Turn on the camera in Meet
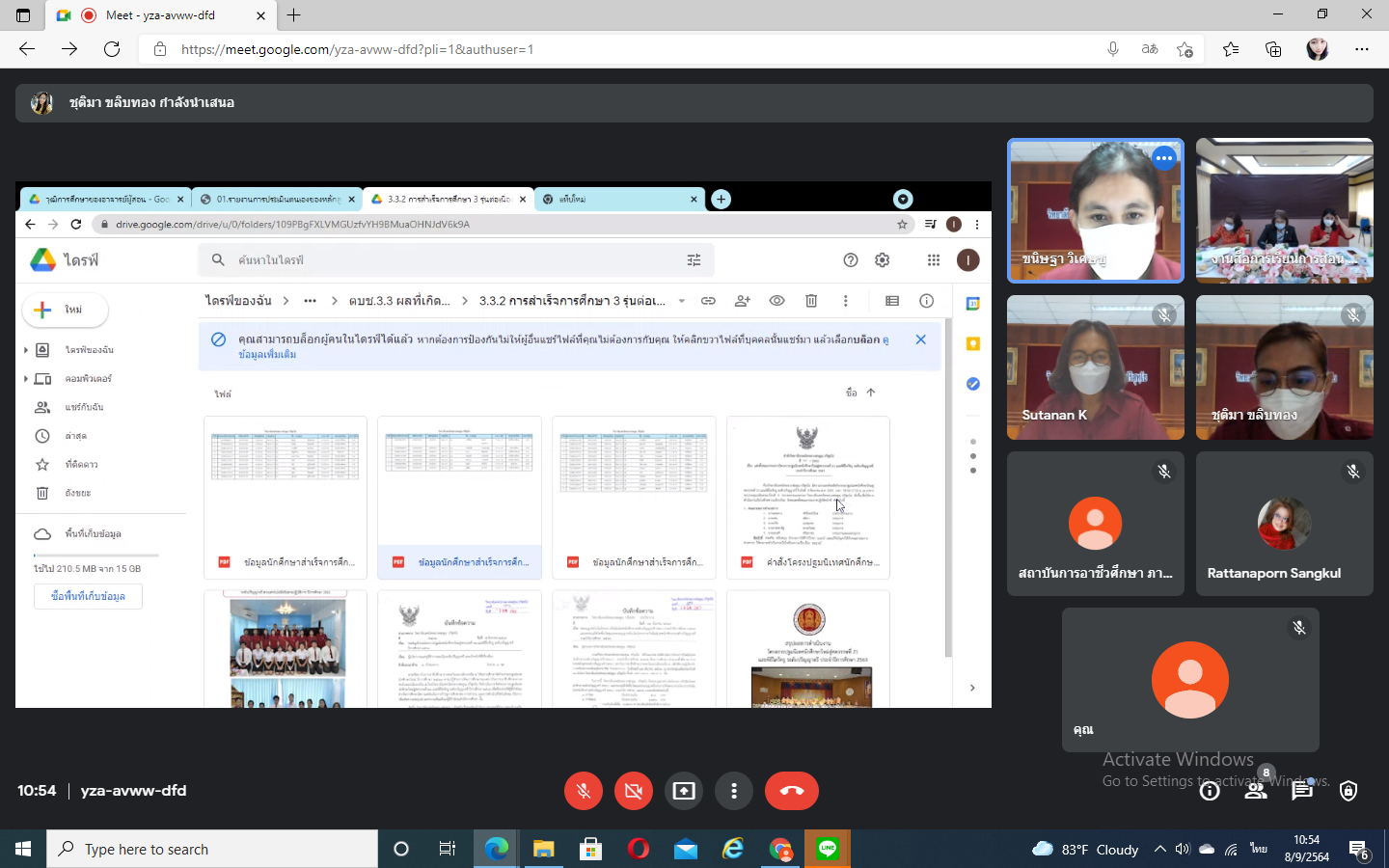Viewport: 1389px width, 868px height. coord(634,791)
